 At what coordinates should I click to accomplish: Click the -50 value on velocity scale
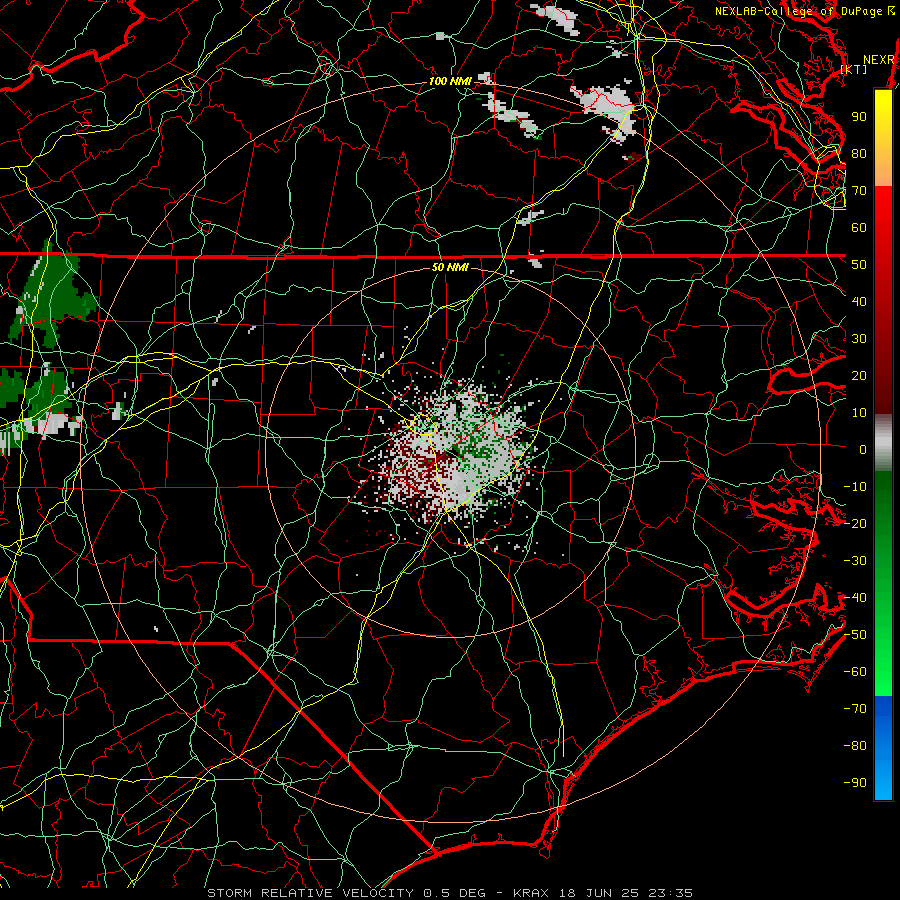click(855, 635)
